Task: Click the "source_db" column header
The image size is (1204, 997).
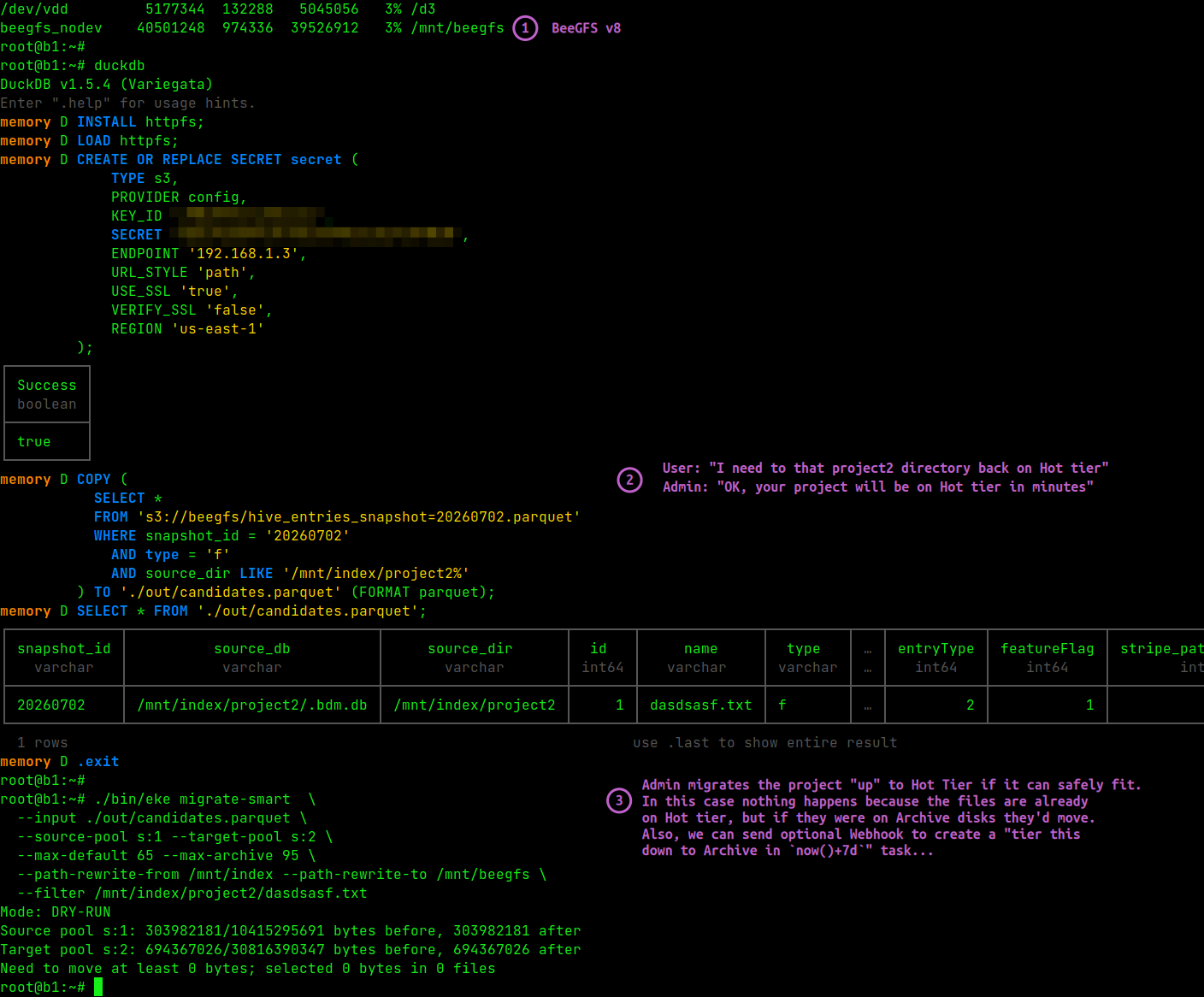Action: click(x=252, y=649)
